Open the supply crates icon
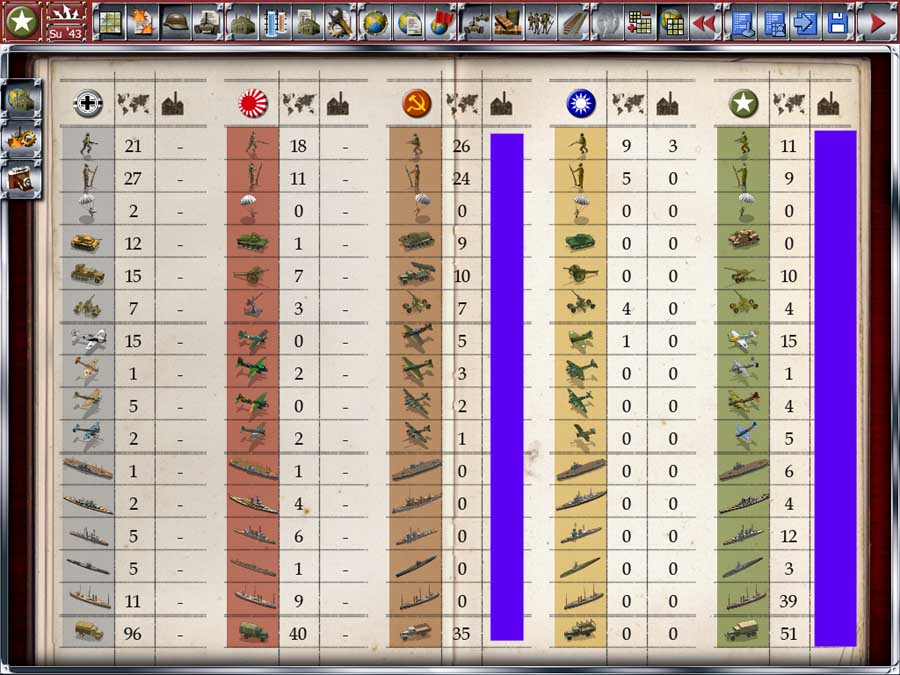Image resolution: width=900 pixels, height=675 pixels. (509, 22)
